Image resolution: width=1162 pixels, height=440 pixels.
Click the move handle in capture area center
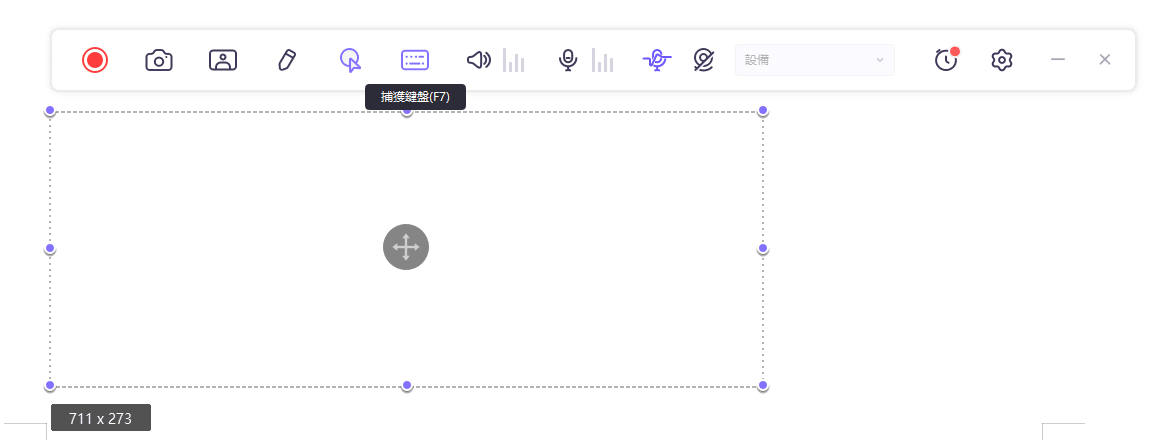(406, 247)
